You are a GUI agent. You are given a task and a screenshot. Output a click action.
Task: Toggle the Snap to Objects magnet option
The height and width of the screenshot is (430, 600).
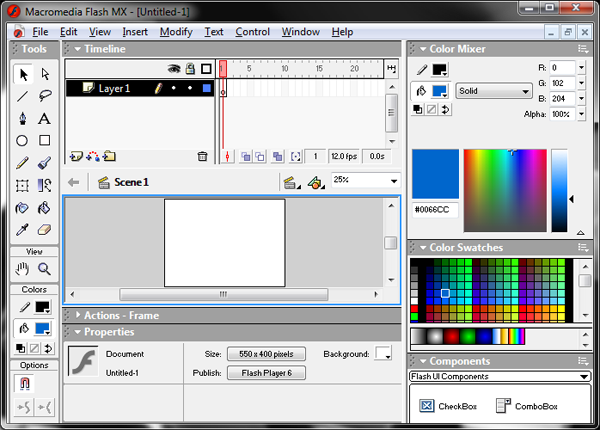coord(24,383)
